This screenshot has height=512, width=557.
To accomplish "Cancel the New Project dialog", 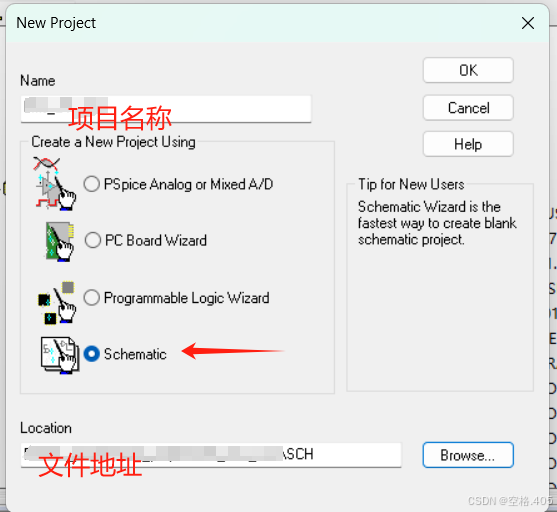I will 468,108.
